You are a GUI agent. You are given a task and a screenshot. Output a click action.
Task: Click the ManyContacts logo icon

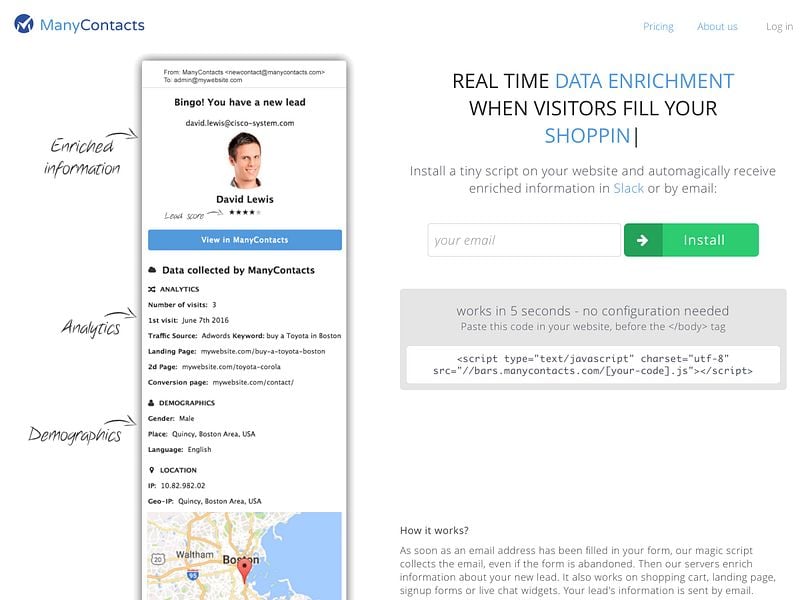pos(23,24)
